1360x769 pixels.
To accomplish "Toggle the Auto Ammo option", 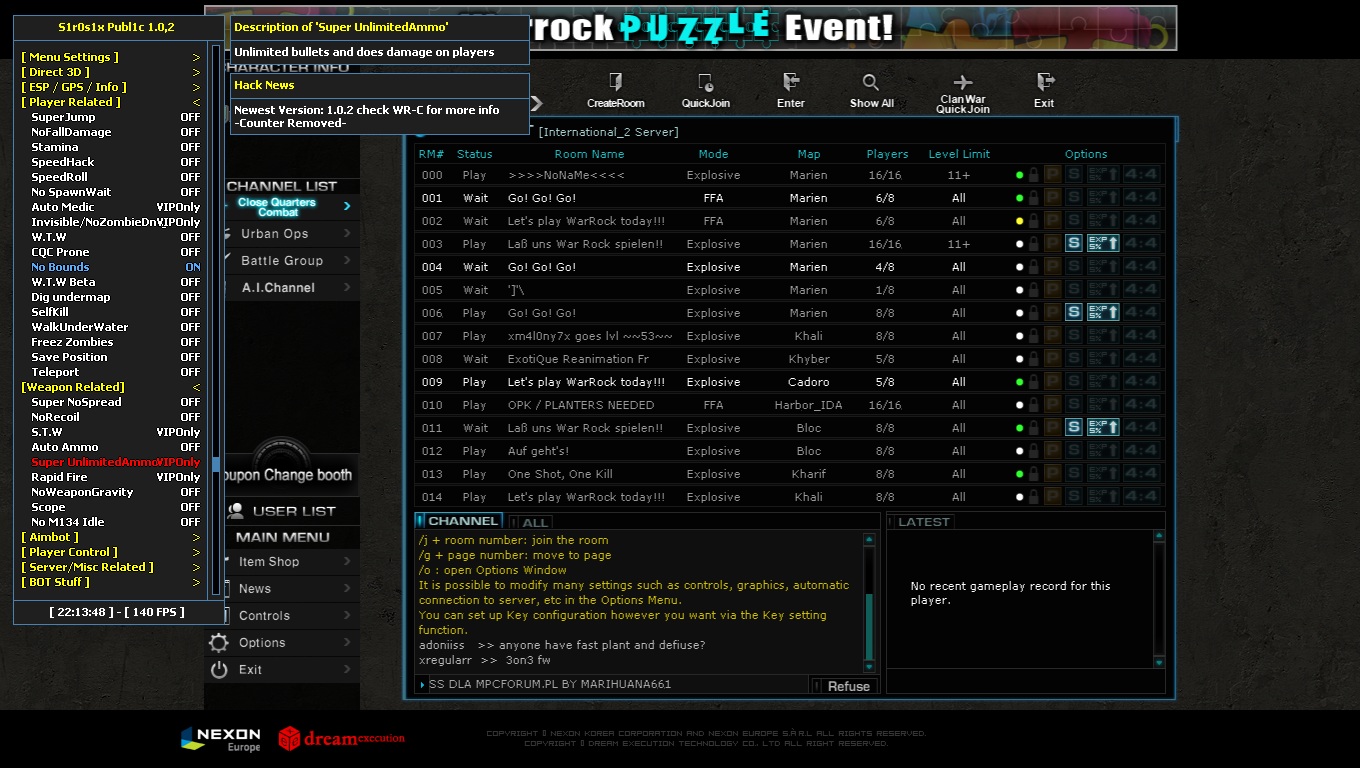I will tap(115, 447).
